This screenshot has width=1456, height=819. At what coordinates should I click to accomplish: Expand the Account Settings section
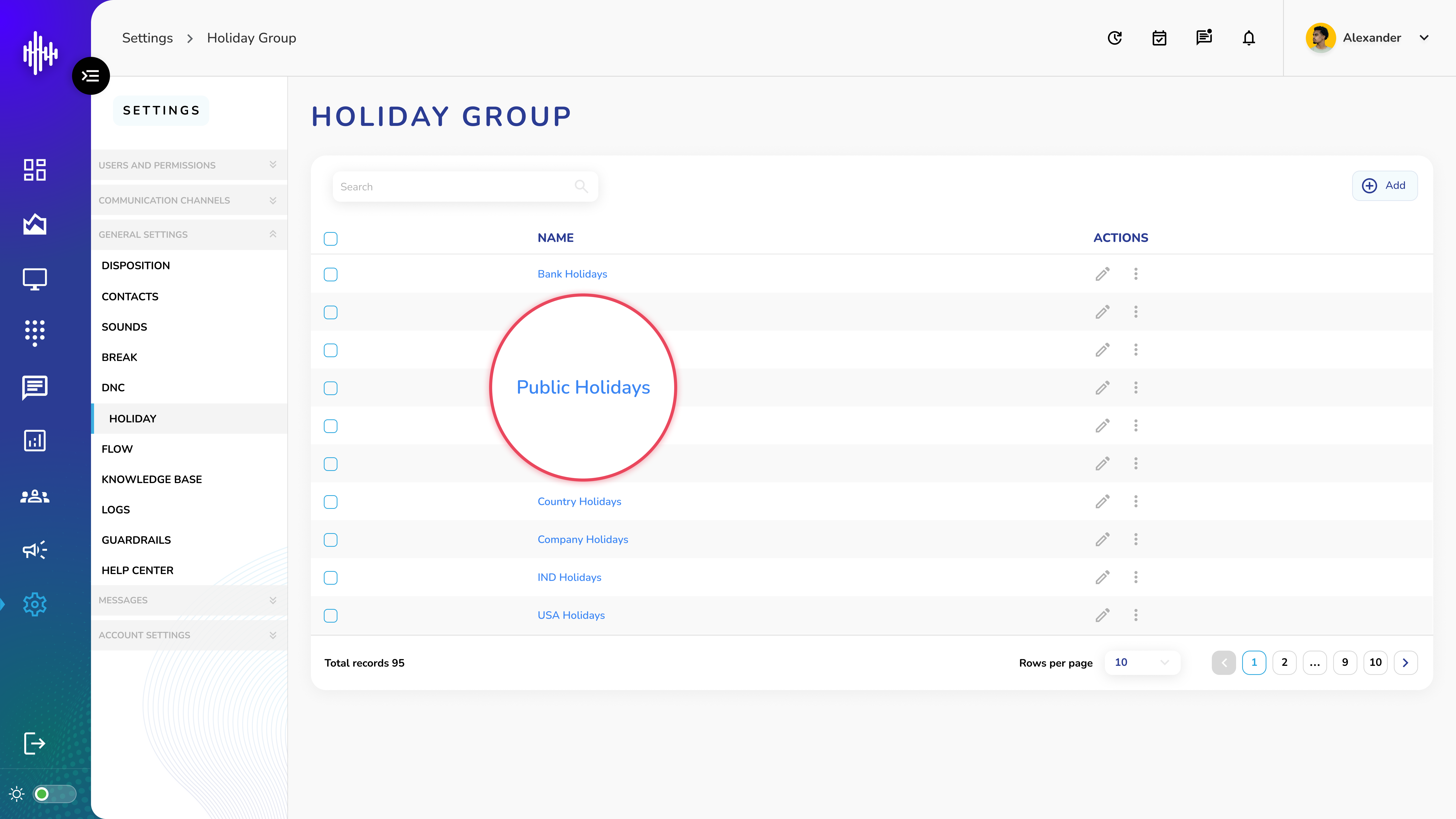pos(189,635)
